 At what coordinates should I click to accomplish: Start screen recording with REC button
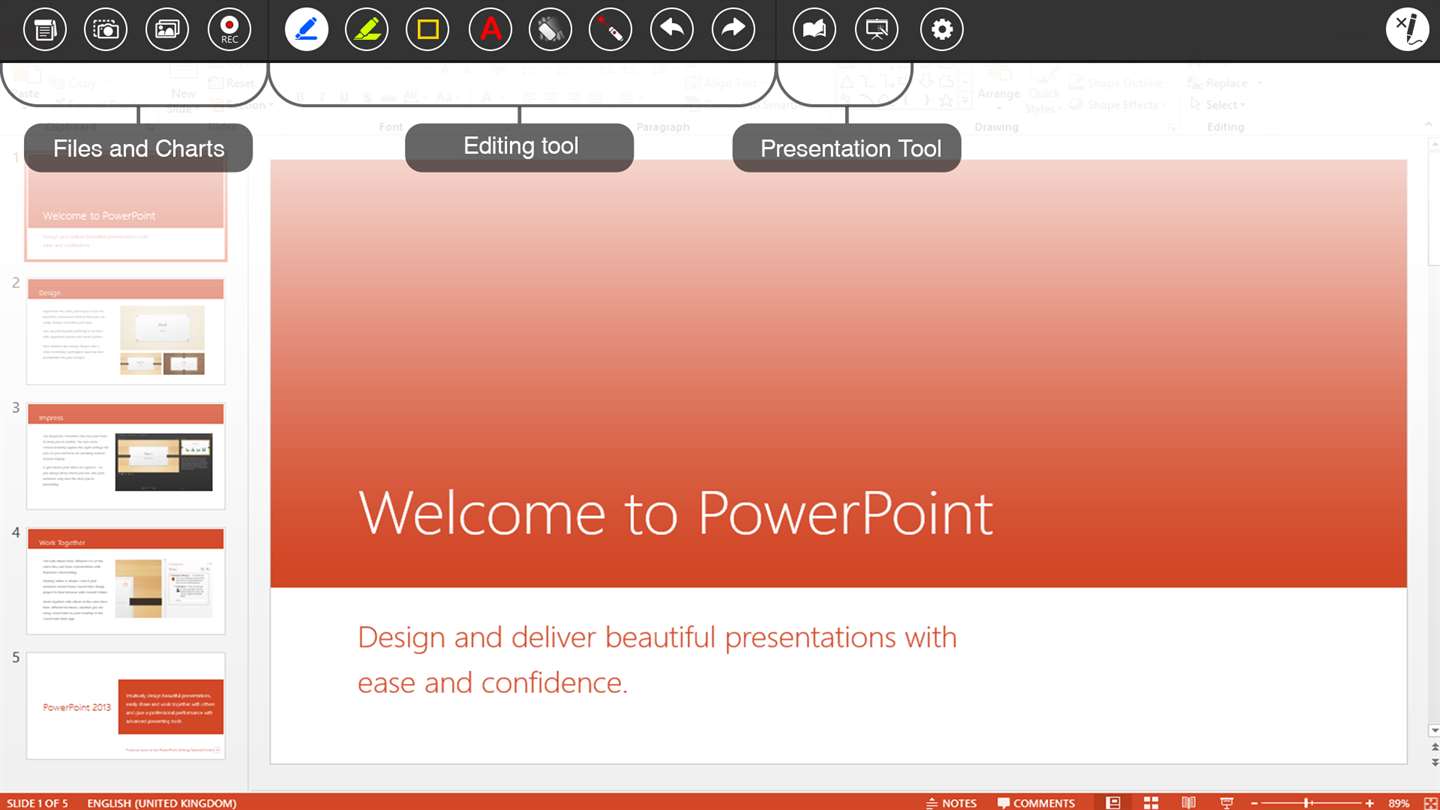pyautogui.click(x=229, y=29)
